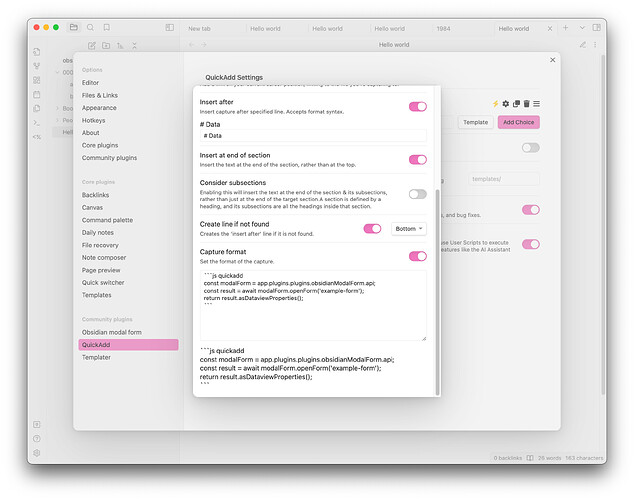Open Editor settings section

coord(91,82)
